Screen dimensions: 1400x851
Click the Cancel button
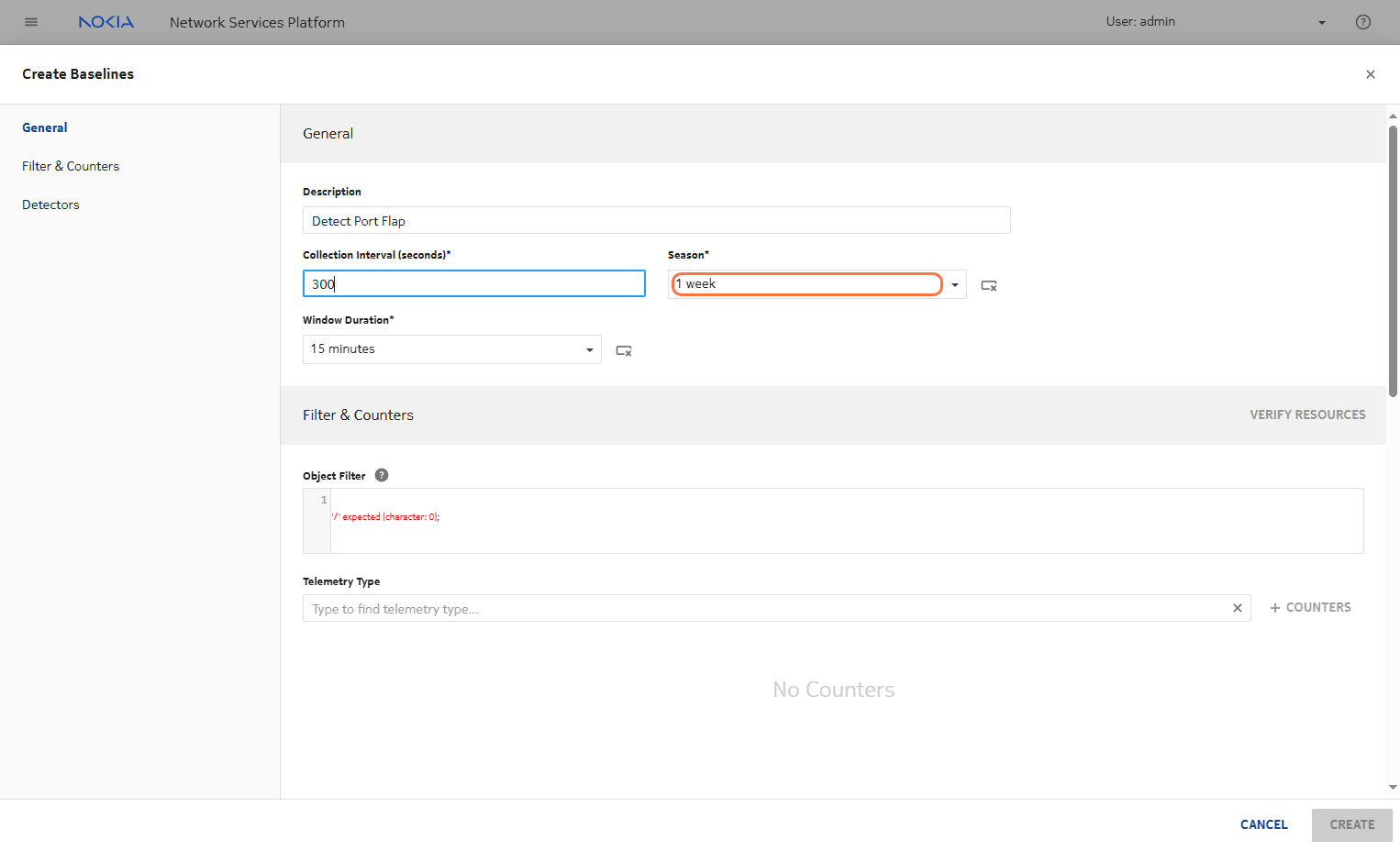click(x=1263, y=824)
